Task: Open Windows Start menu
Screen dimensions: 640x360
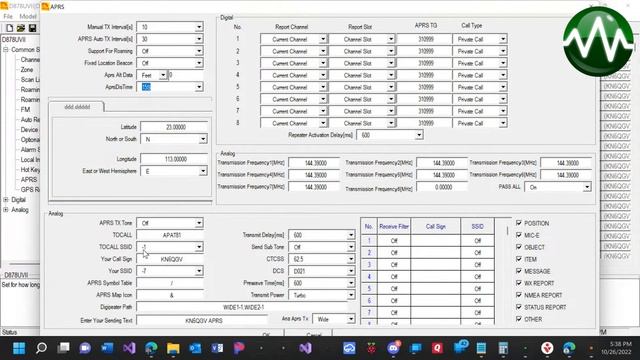Action: (19, 348)
